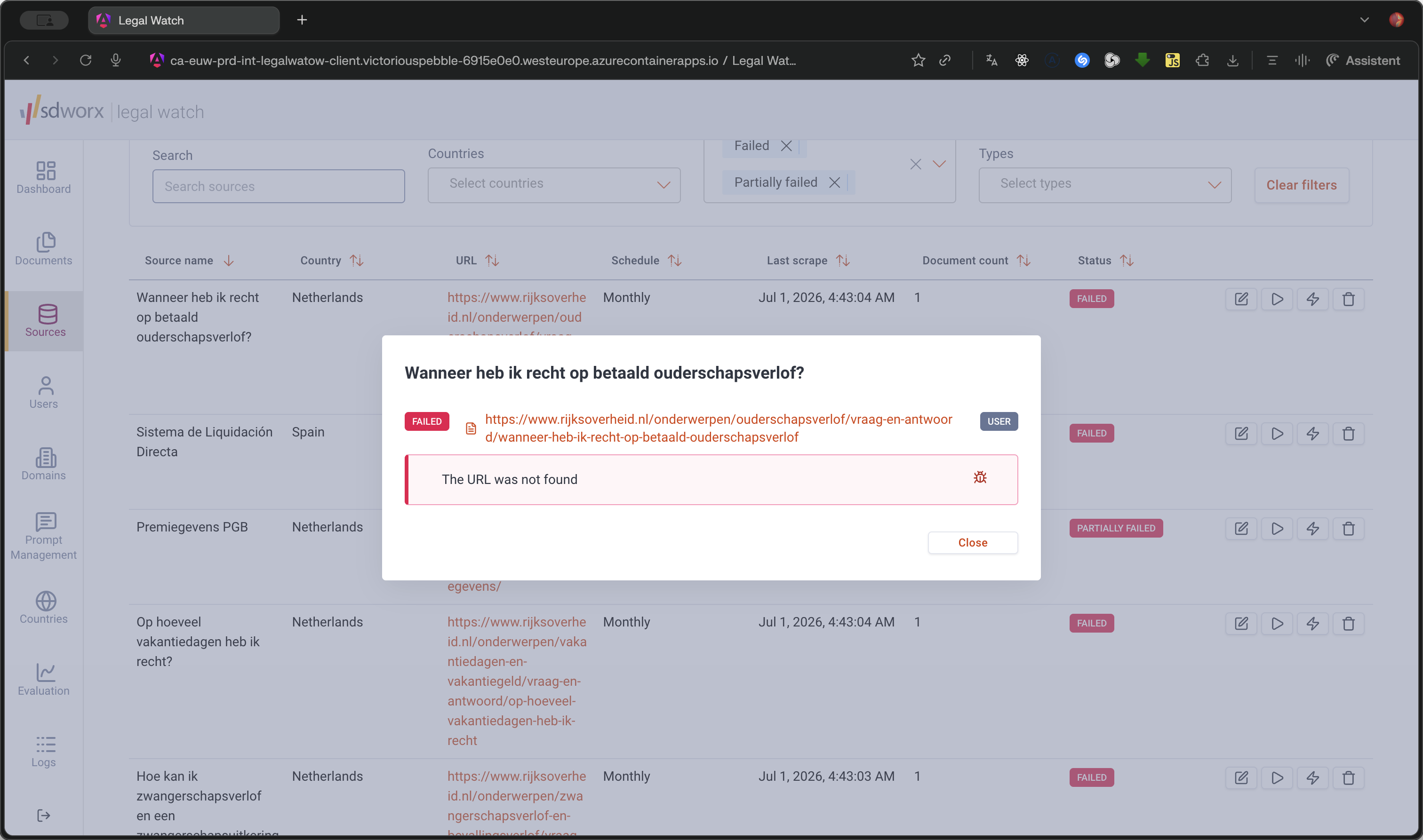
Task: Delete the Premiegevens PGB source
Action: tap(1348, 529)
